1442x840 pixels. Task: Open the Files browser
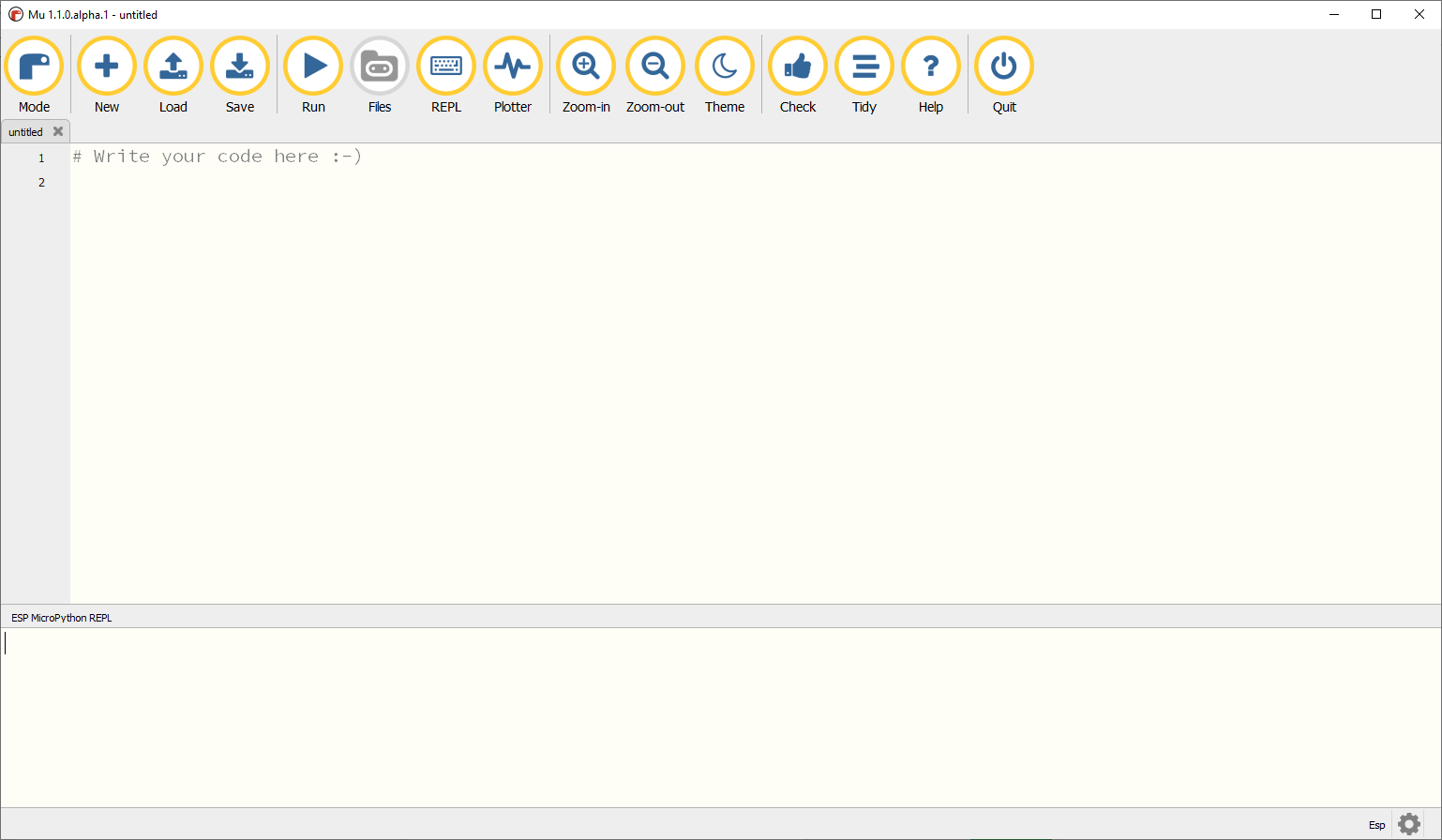tap(379, 66)
